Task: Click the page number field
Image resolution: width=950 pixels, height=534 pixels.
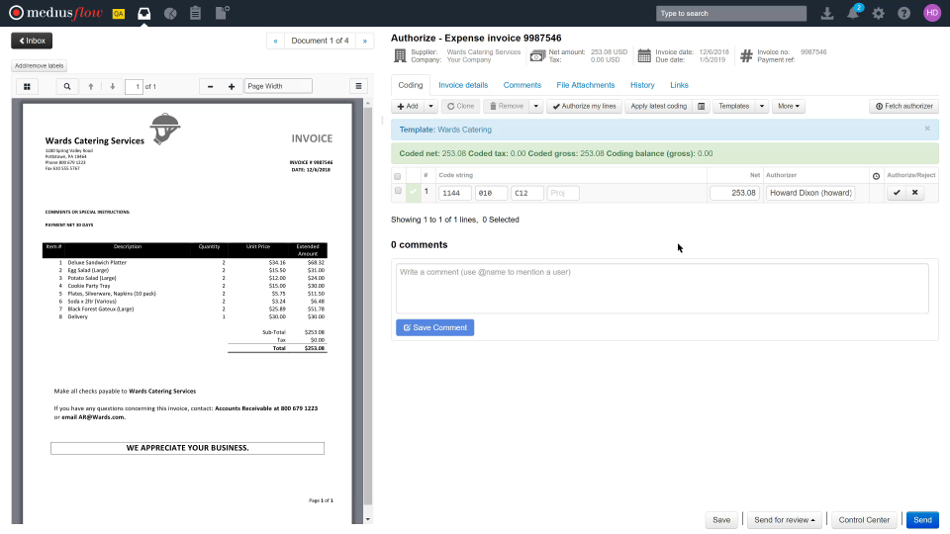Action: pos(134,87)
